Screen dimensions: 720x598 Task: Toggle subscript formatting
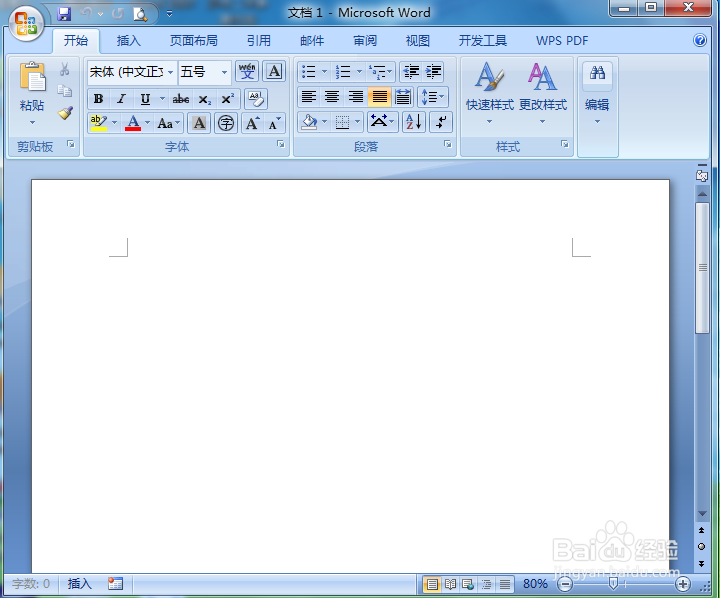tap(204, 99)
